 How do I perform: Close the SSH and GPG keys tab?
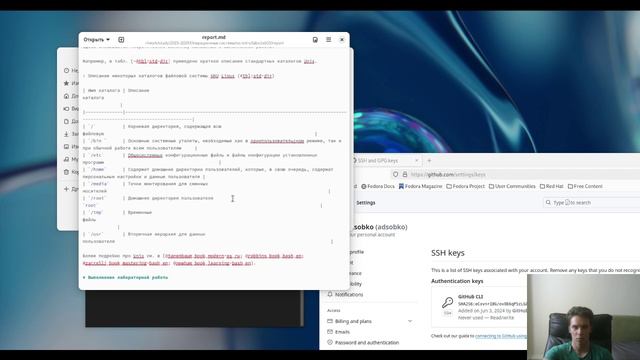(x=416, y=160)
